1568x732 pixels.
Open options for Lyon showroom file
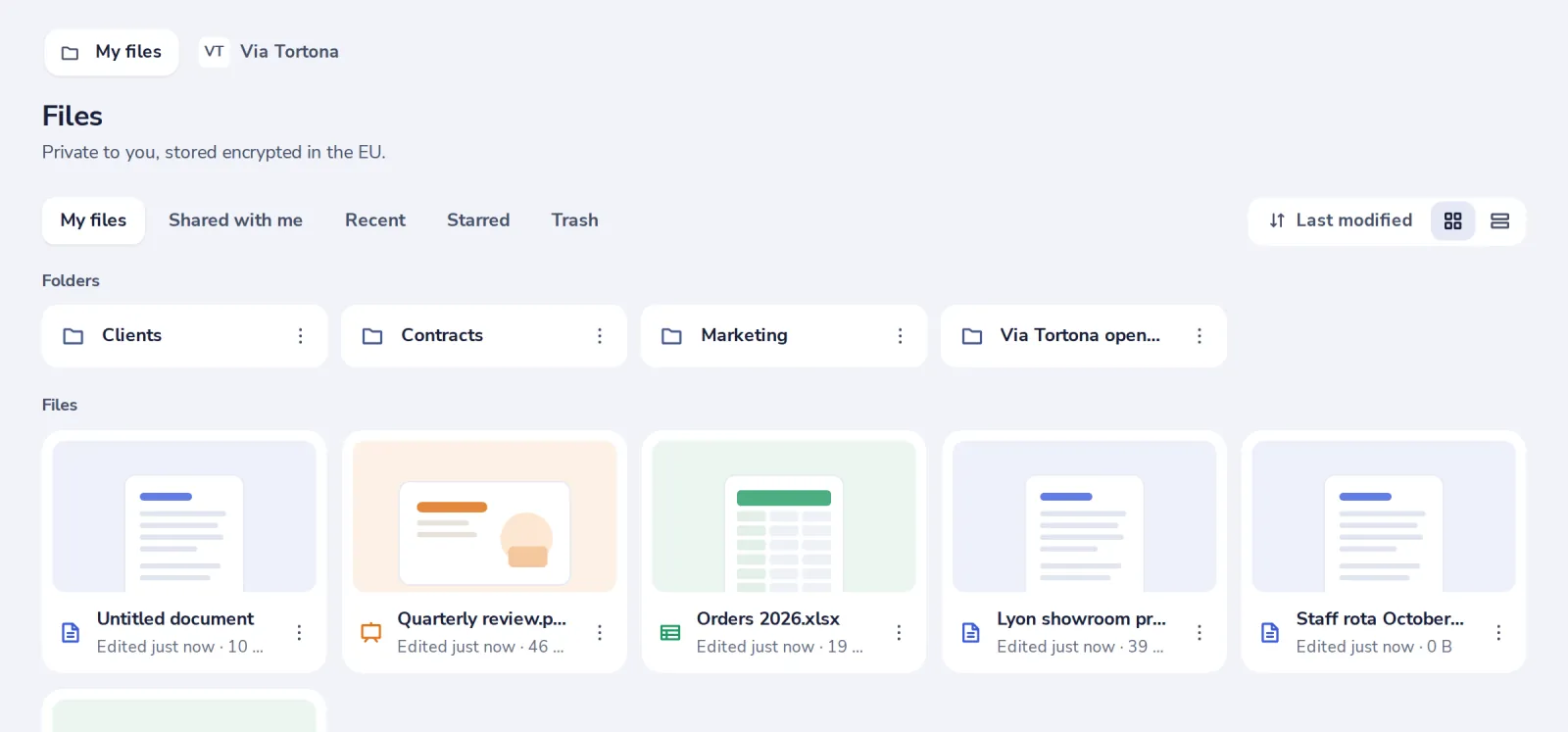click(x=1199, y=632)
